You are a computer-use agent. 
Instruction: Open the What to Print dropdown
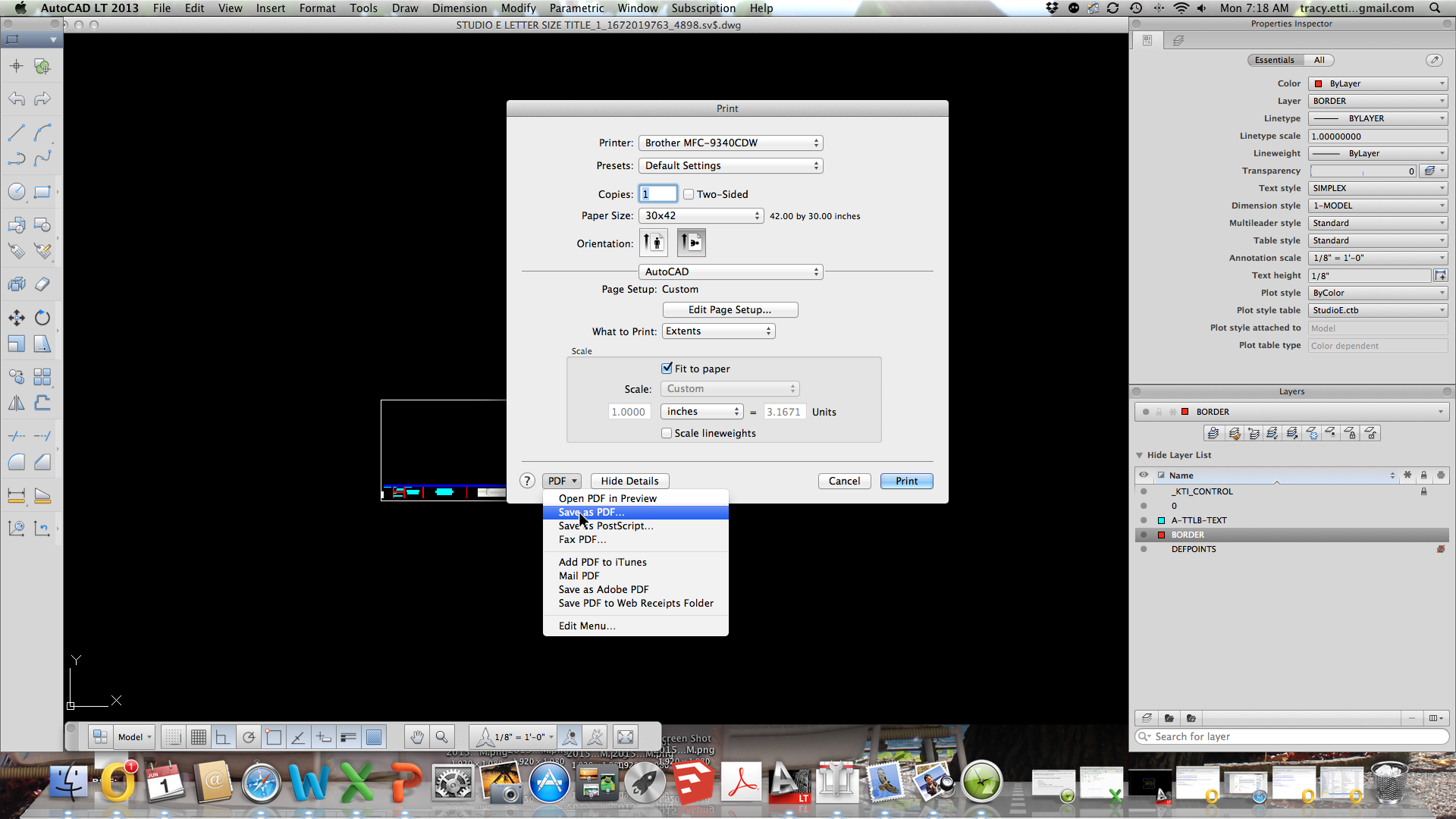pyautogui.click(x=719, y=331)
